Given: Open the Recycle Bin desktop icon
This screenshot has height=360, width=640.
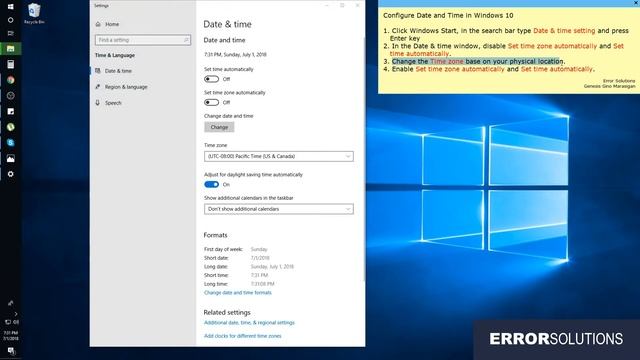Looking at the screenshot, I should tap(34, 13).
